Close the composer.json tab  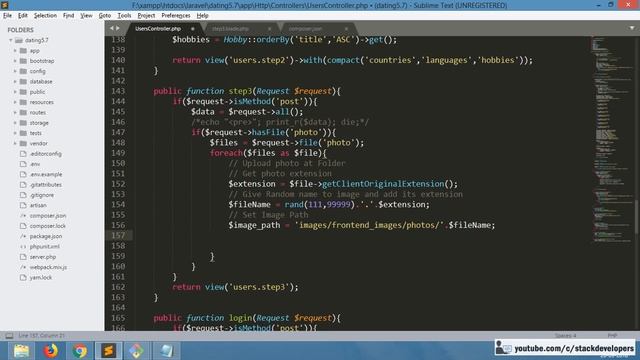tap(346, 29)
